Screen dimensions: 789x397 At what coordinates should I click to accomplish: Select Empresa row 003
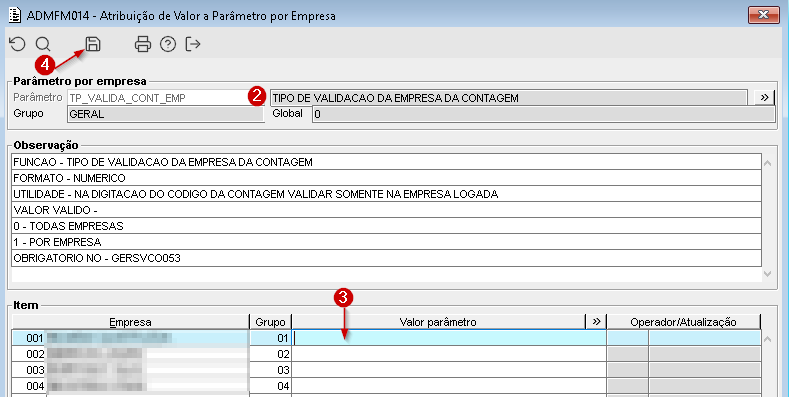(x=130, y=370)
